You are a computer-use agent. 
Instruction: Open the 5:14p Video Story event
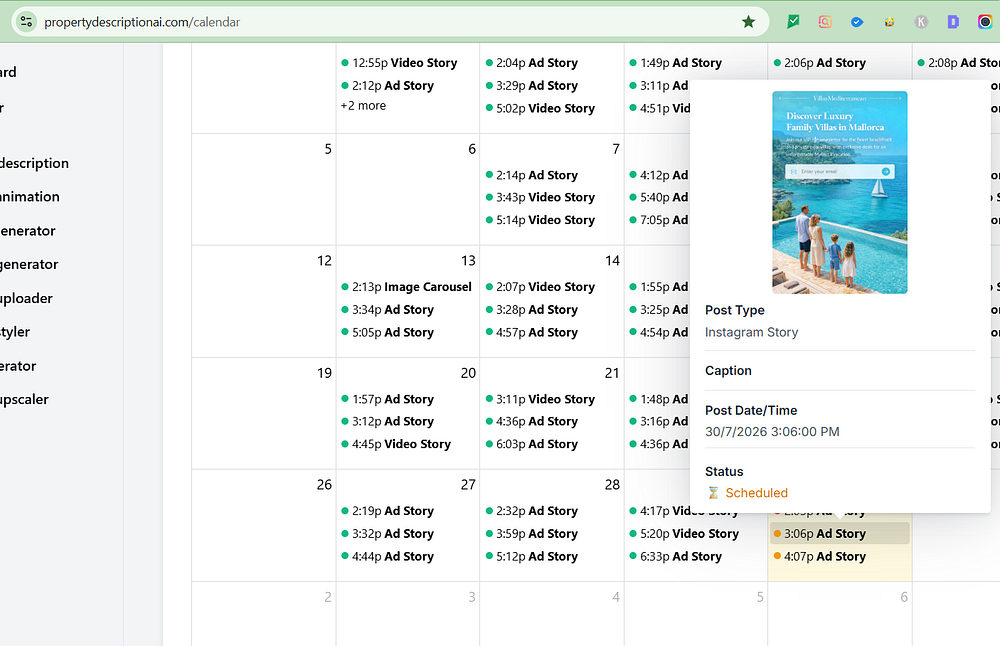pos(540,220)
